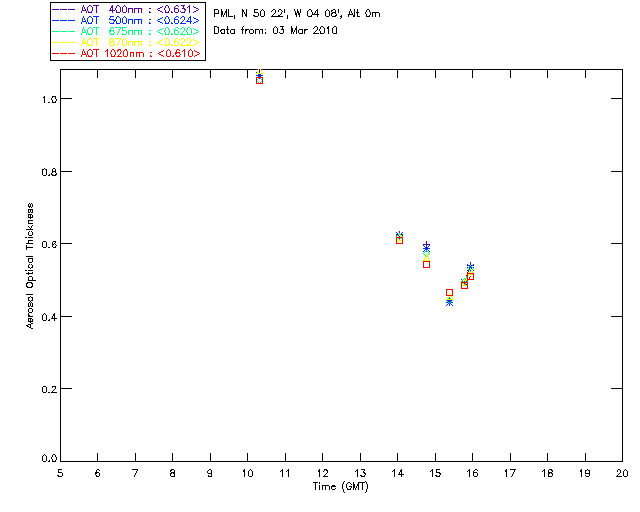Click the 0.8 y-axis tick label
Screen dimensions: 640x512
point(49,172)
